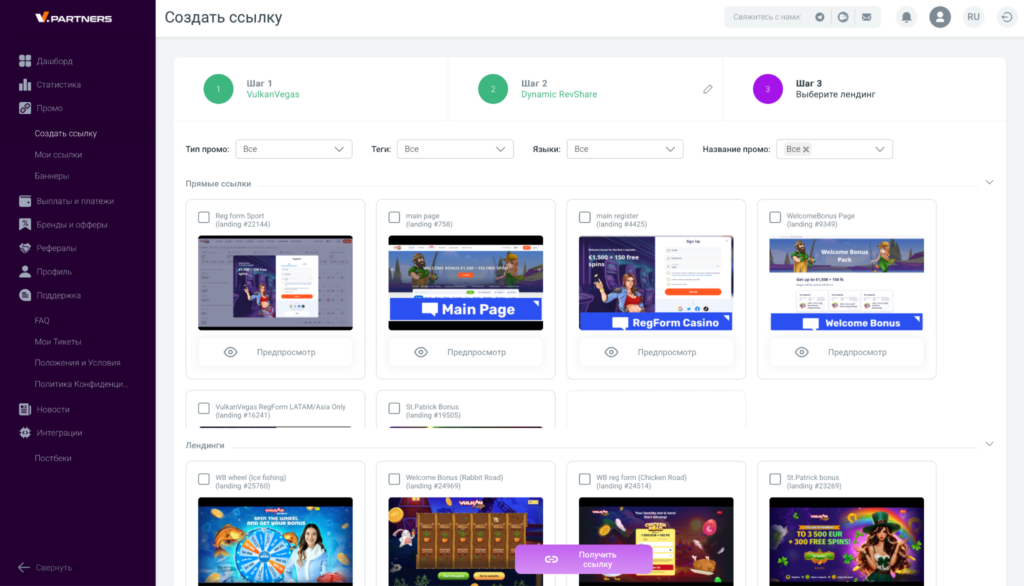Image resolution: width=1024 pixels, height=586 pixels.
Task: Preview the main page landing
Action: [466, 352]
